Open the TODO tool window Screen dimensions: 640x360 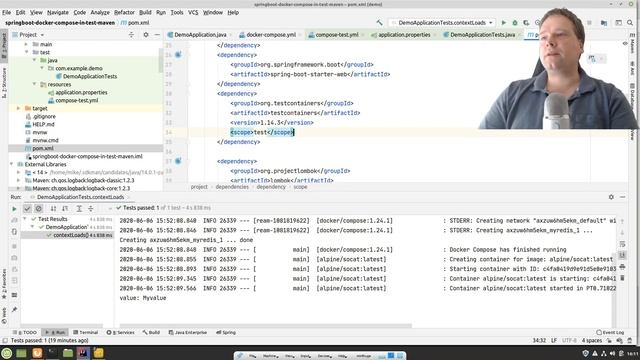(25, 333)
